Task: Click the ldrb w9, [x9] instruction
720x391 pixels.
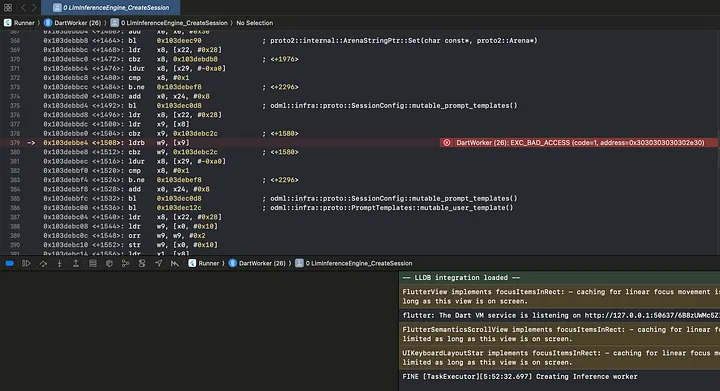Action: (159, 143)
